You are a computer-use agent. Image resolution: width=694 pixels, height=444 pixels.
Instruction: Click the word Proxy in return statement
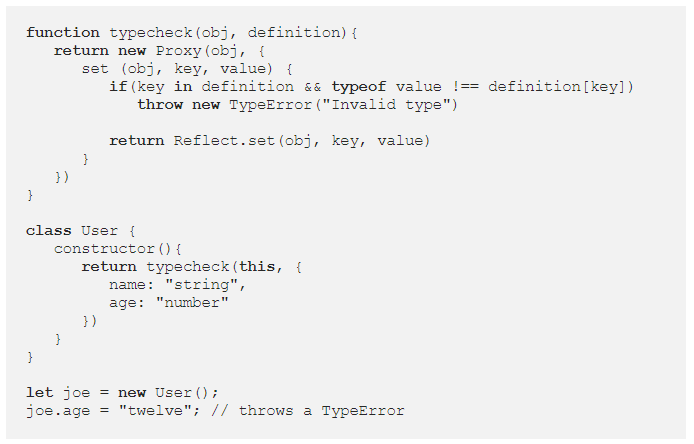click(178, 51)
